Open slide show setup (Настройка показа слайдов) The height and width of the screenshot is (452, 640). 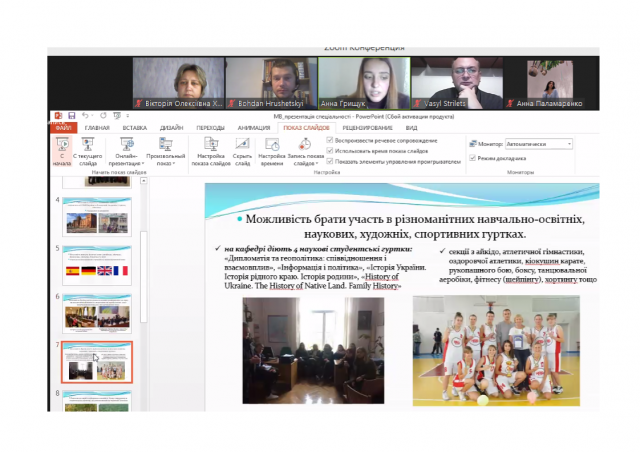coord(210,151)
